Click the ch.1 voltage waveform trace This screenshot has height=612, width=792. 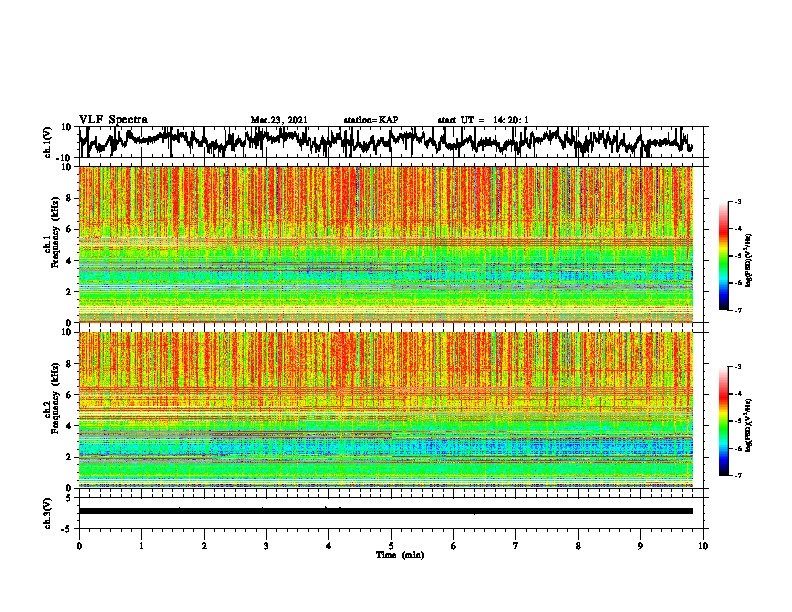[385, 142]
